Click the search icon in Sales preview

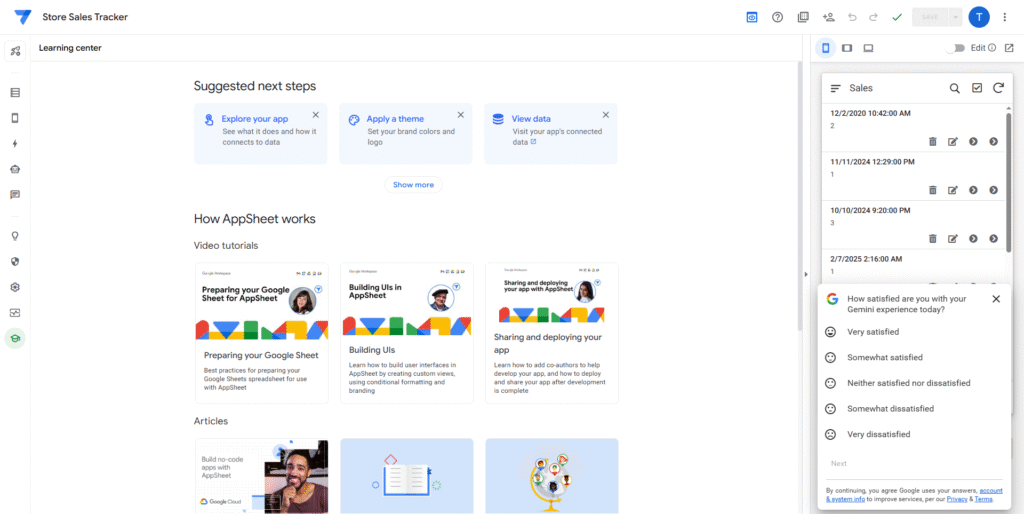click(x=955, y=88)
